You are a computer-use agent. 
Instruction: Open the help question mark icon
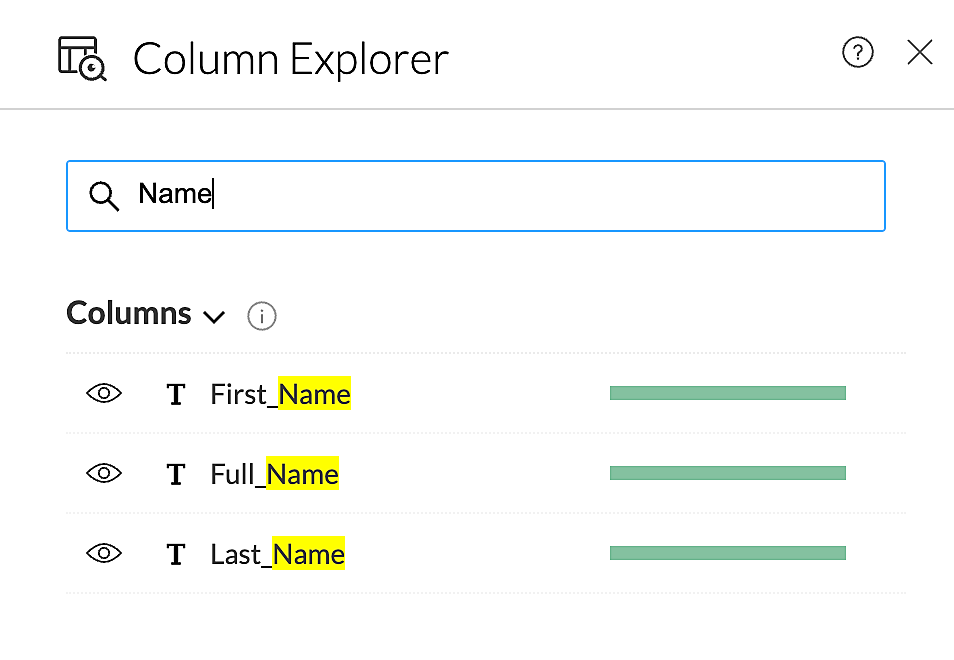point(857,53)
